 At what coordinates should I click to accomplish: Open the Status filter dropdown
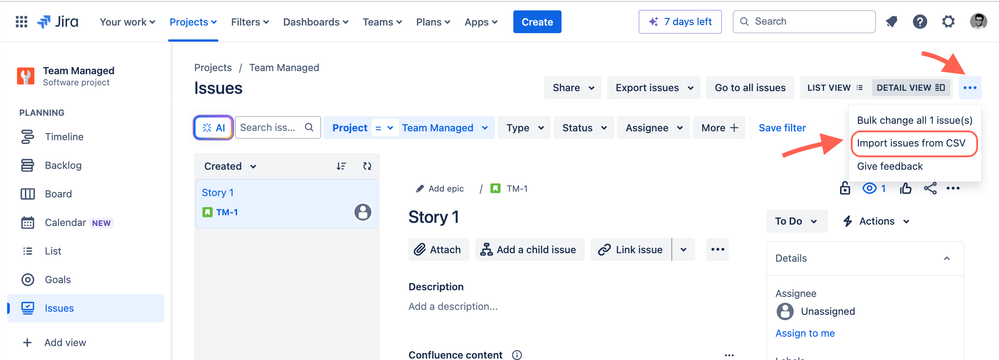coord(584,127)
